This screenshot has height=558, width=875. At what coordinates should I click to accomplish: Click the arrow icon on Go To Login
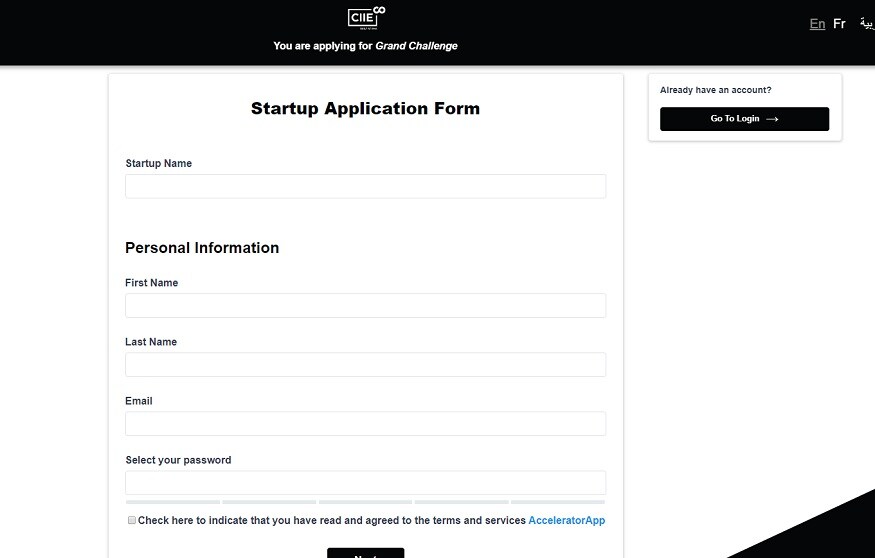click(772, 119)
